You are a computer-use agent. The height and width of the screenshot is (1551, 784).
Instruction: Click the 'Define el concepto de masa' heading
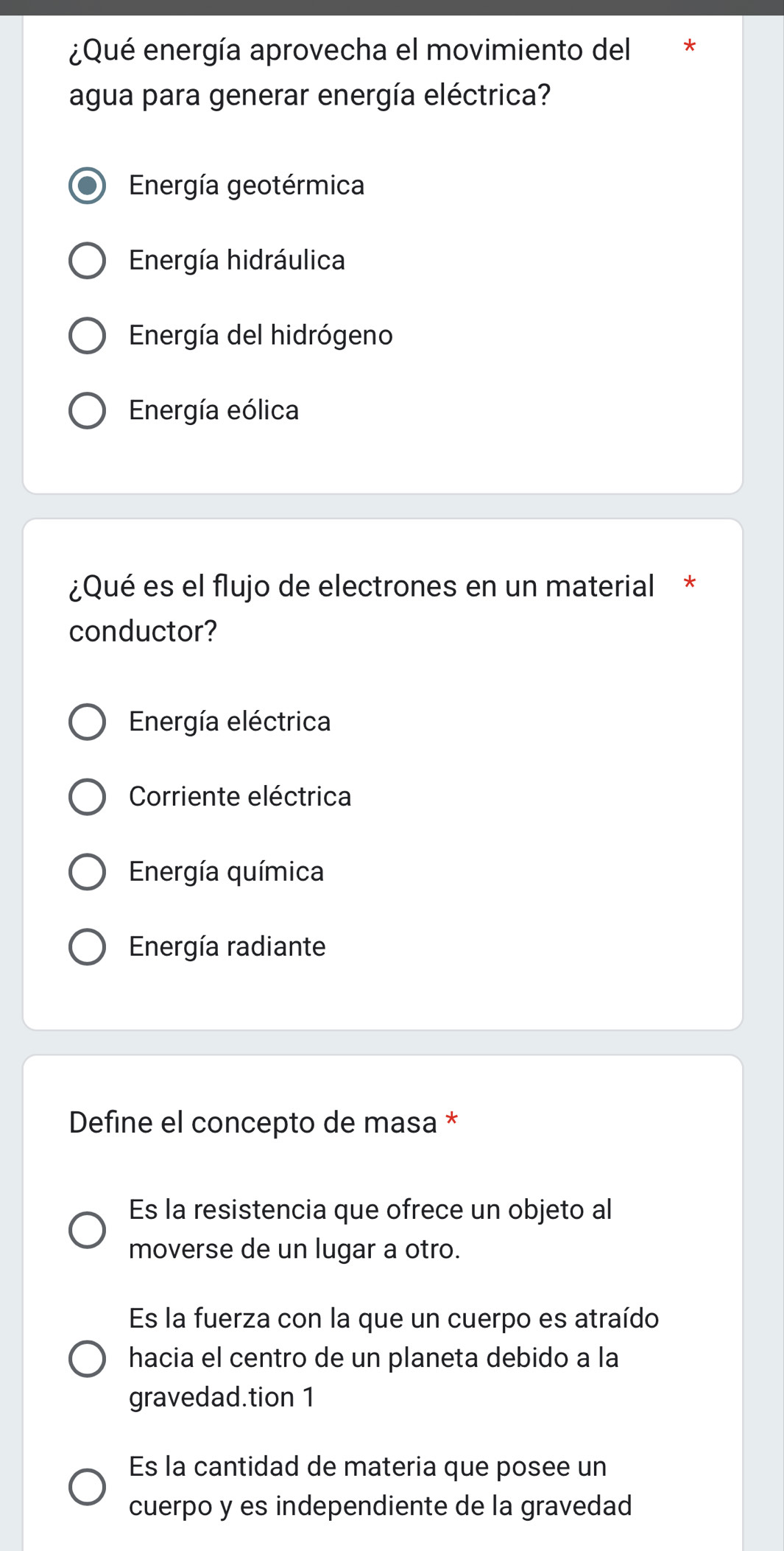click(x=252, y=1122)
